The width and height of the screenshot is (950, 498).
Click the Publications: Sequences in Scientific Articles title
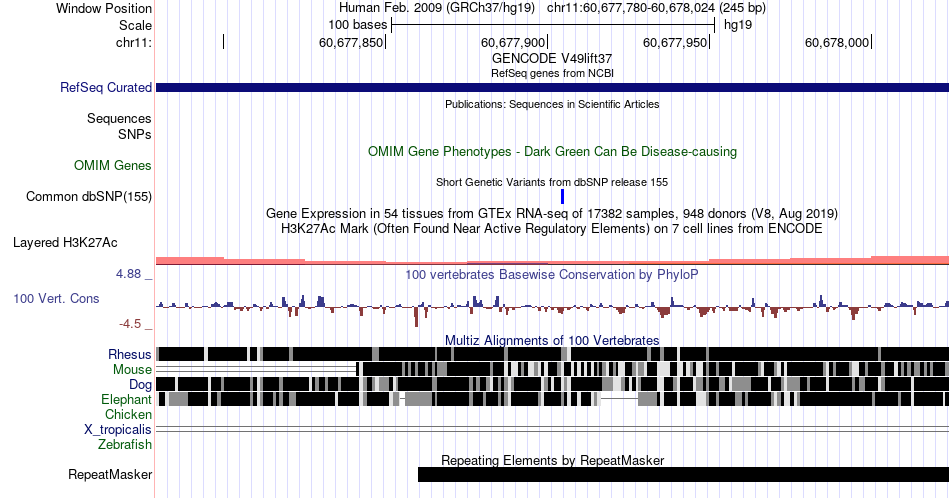point(552,104)
